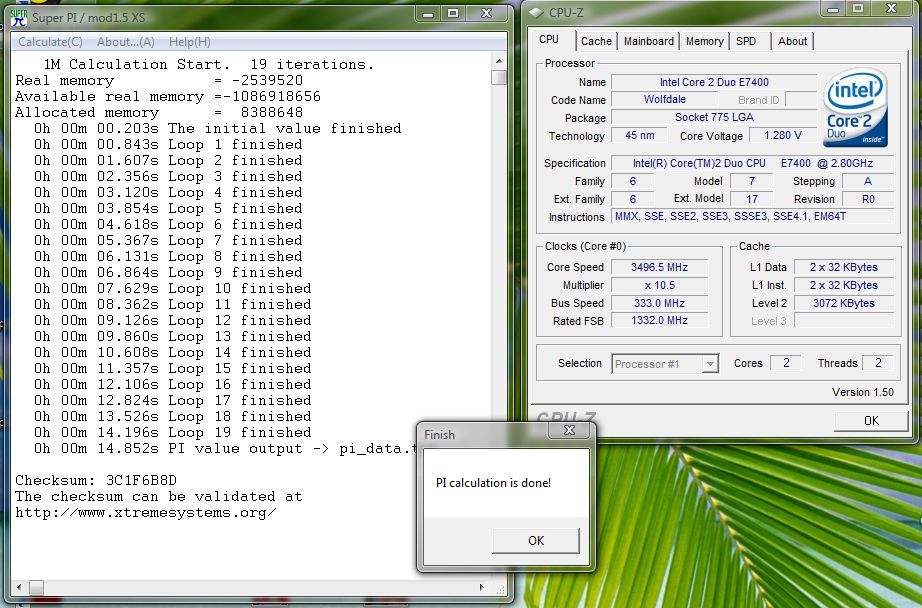Click the Rated FSB value '1332.0 MHz'
Image resolution: width=922 pixels, height=608 pixels.
pos(659,320)
